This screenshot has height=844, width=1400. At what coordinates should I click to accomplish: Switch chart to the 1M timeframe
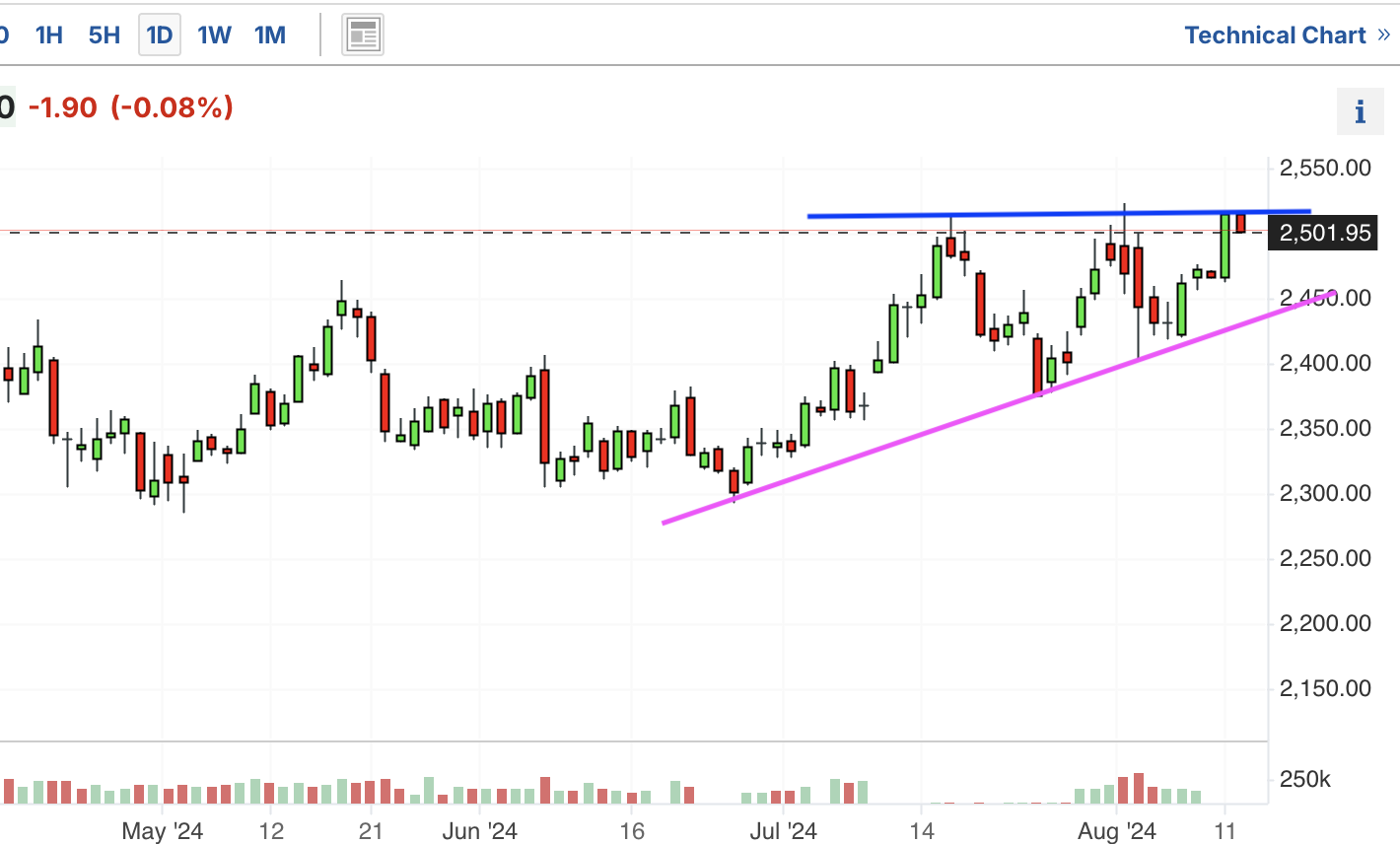click(x=270, y=35)
